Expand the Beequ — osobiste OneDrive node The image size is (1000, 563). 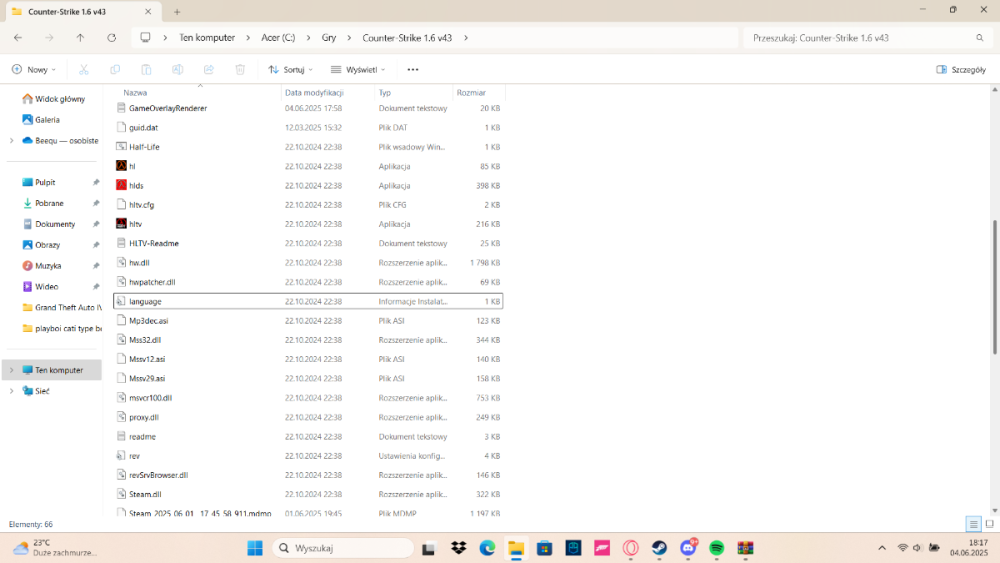tap(11, 140)
